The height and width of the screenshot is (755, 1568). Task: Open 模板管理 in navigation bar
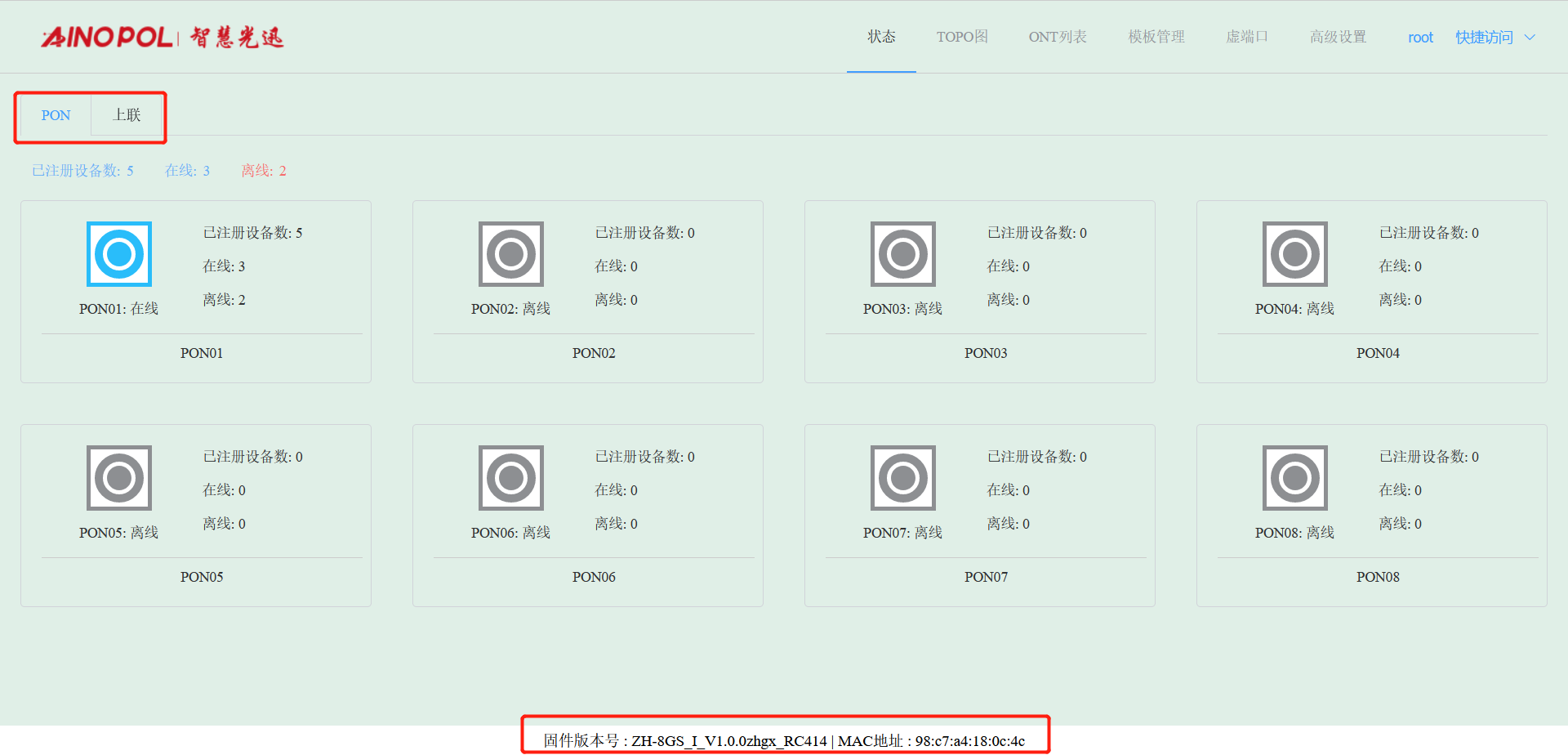click(1156, 37)
